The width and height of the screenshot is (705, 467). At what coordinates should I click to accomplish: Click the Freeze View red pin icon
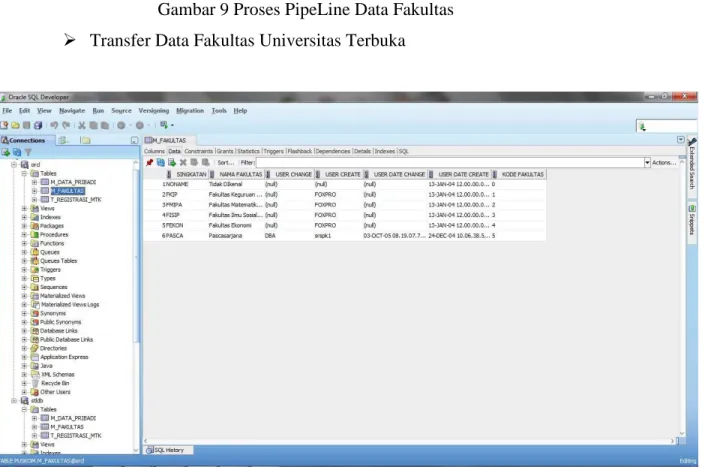(150, 163)
